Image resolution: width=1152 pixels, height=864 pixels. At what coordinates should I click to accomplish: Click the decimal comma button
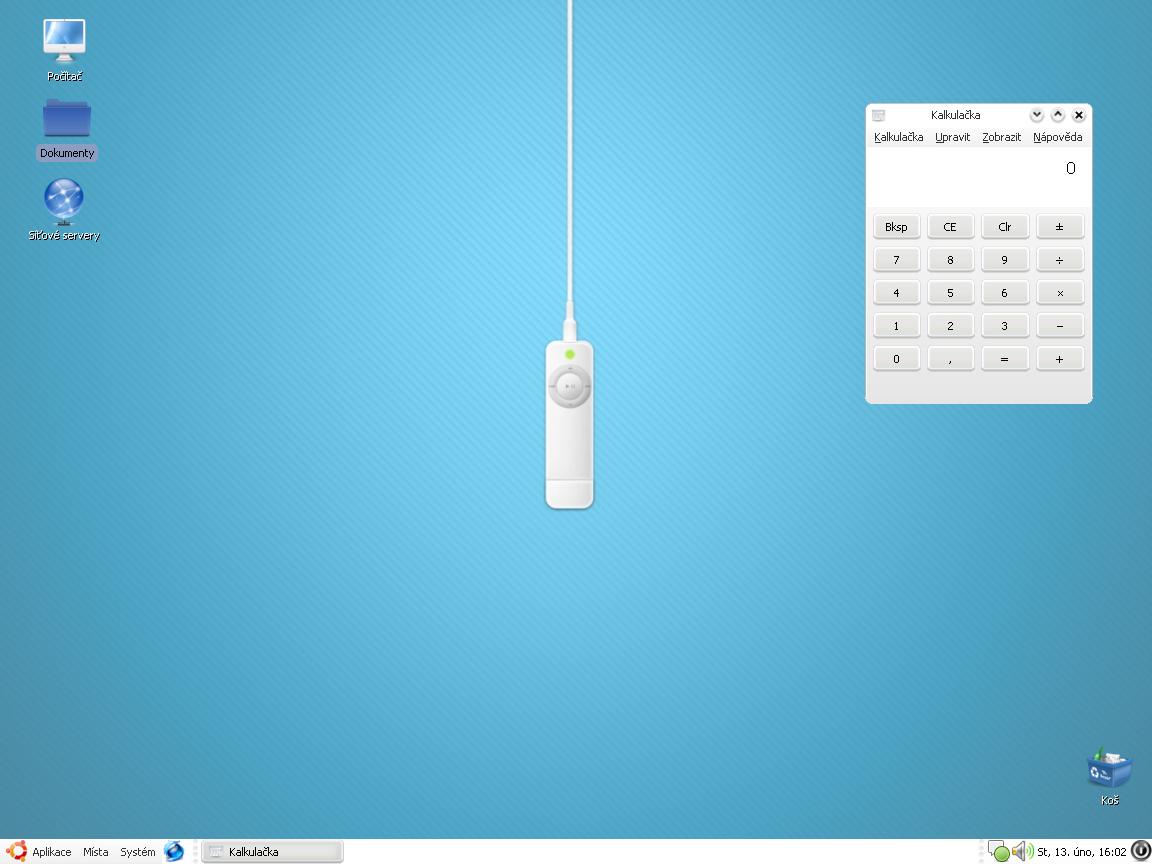(x=950, y=359)
